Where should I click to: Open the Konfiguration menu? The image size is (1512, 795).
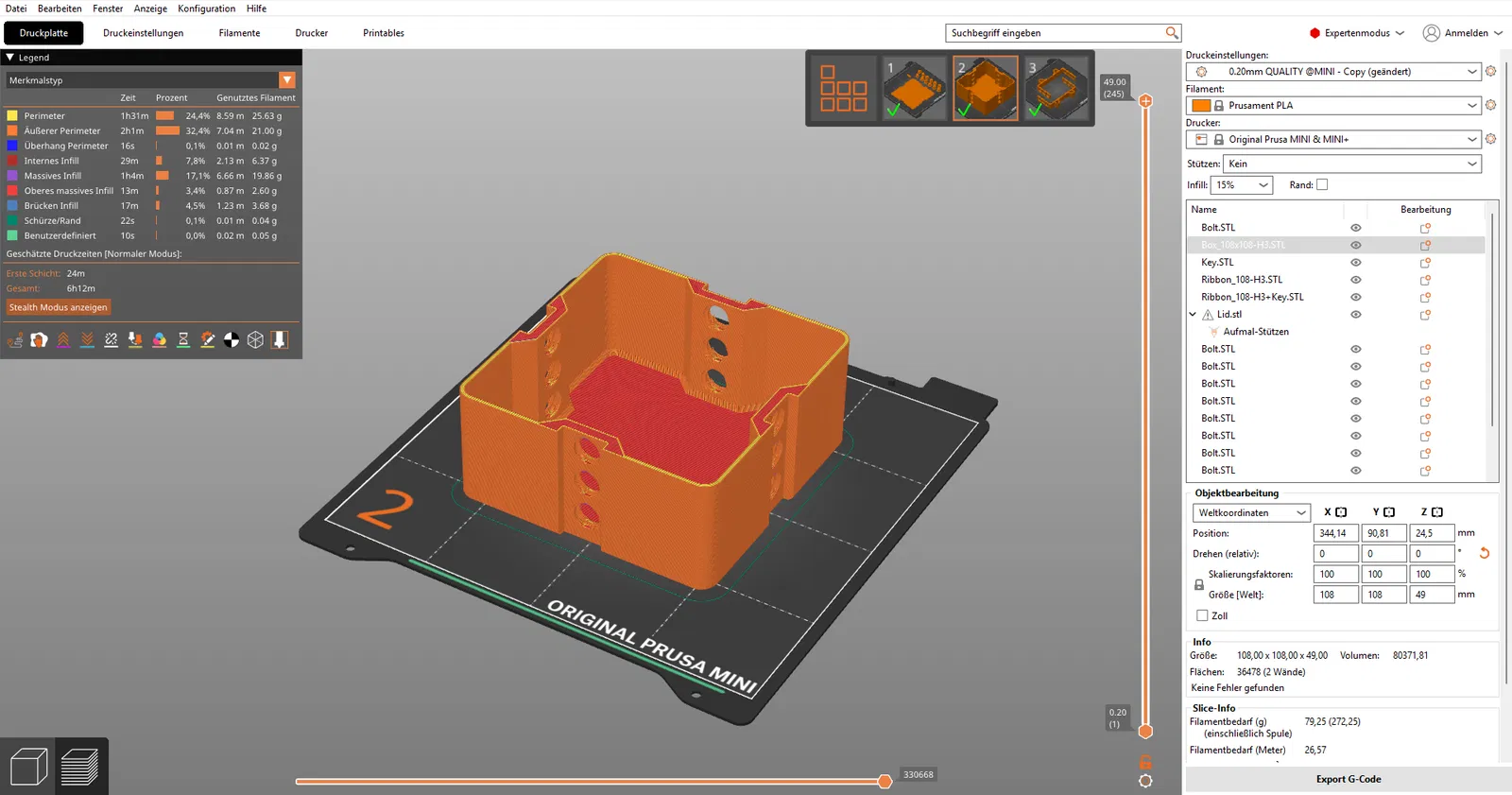click(207, 9)
